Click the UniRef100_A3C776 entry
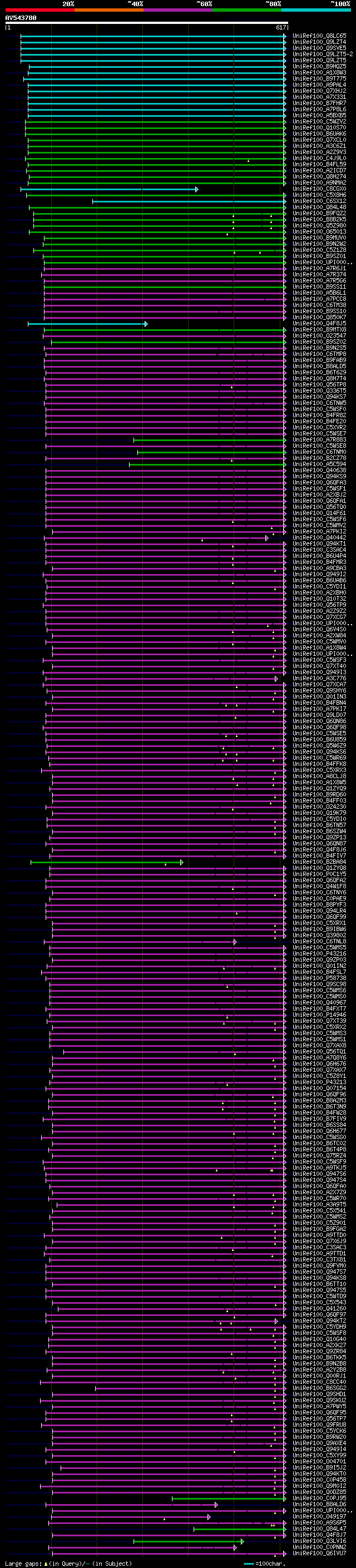Image resolution: width=356 pixels, height=1568 pixels. (319, 678)
